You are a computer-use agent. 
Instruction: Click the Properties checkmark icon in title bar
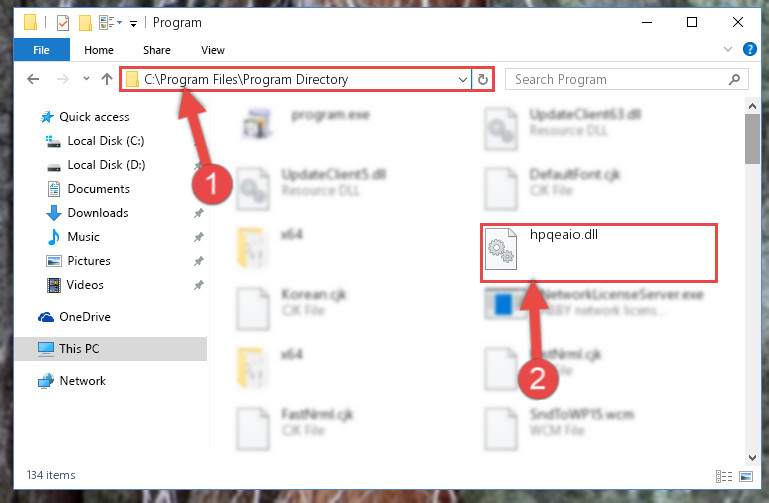click(63, 23)
